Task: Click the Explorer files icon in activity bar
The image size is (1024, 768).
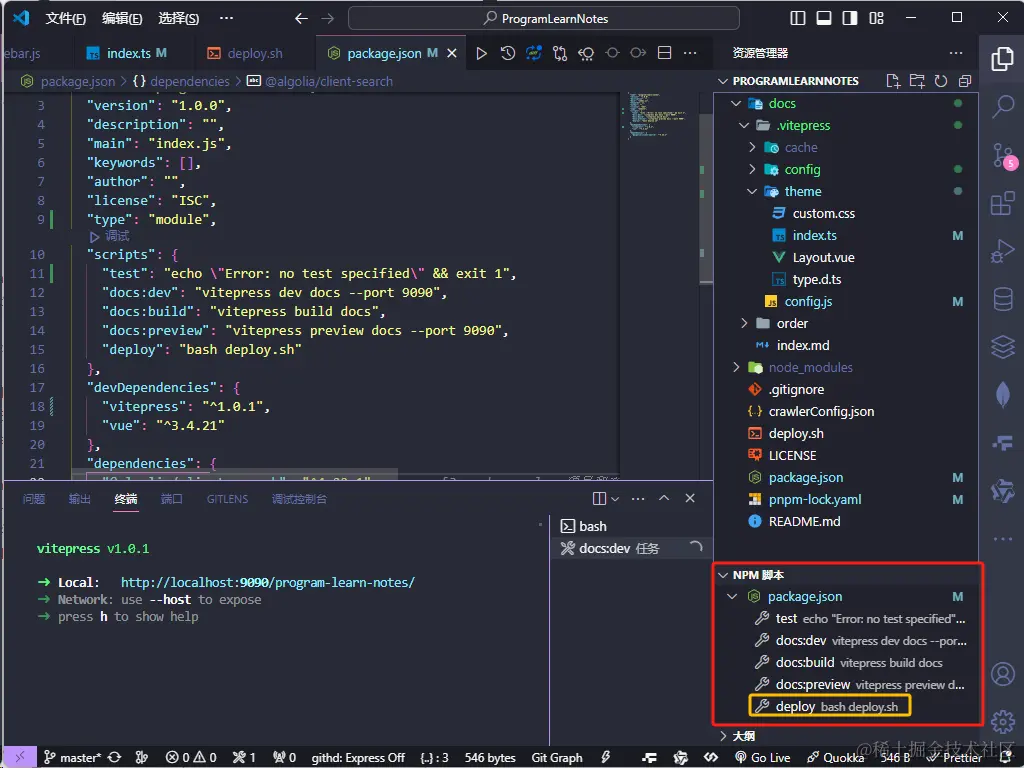Action: (1002, 58)
